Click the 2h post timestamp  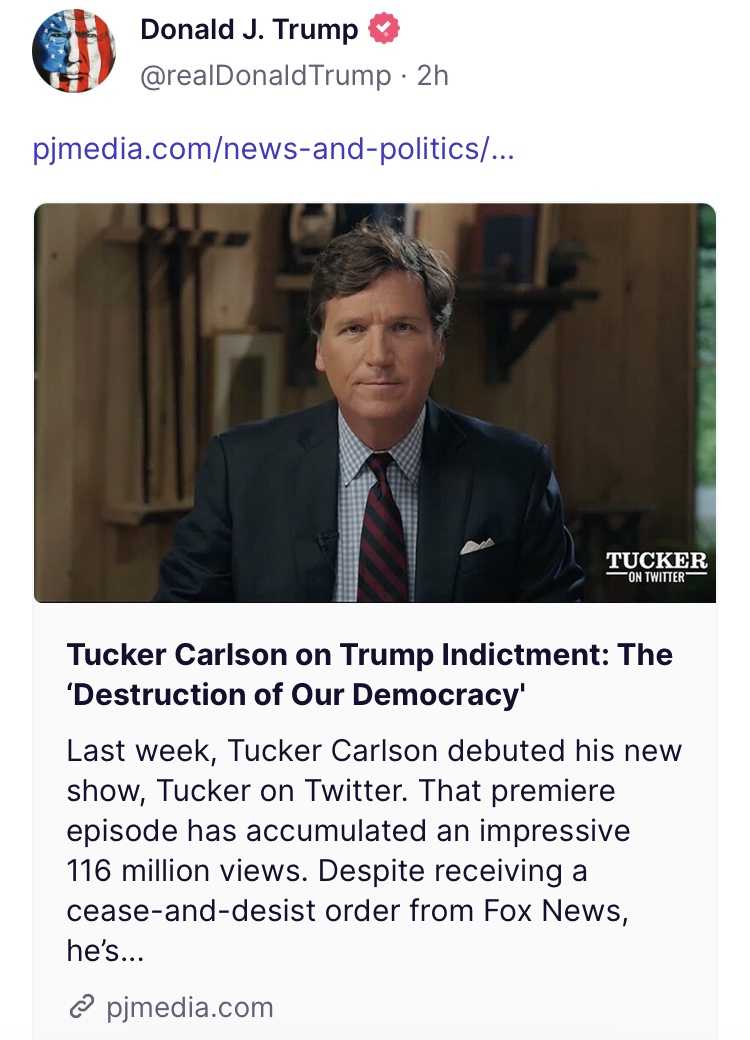tap(432, 77)
